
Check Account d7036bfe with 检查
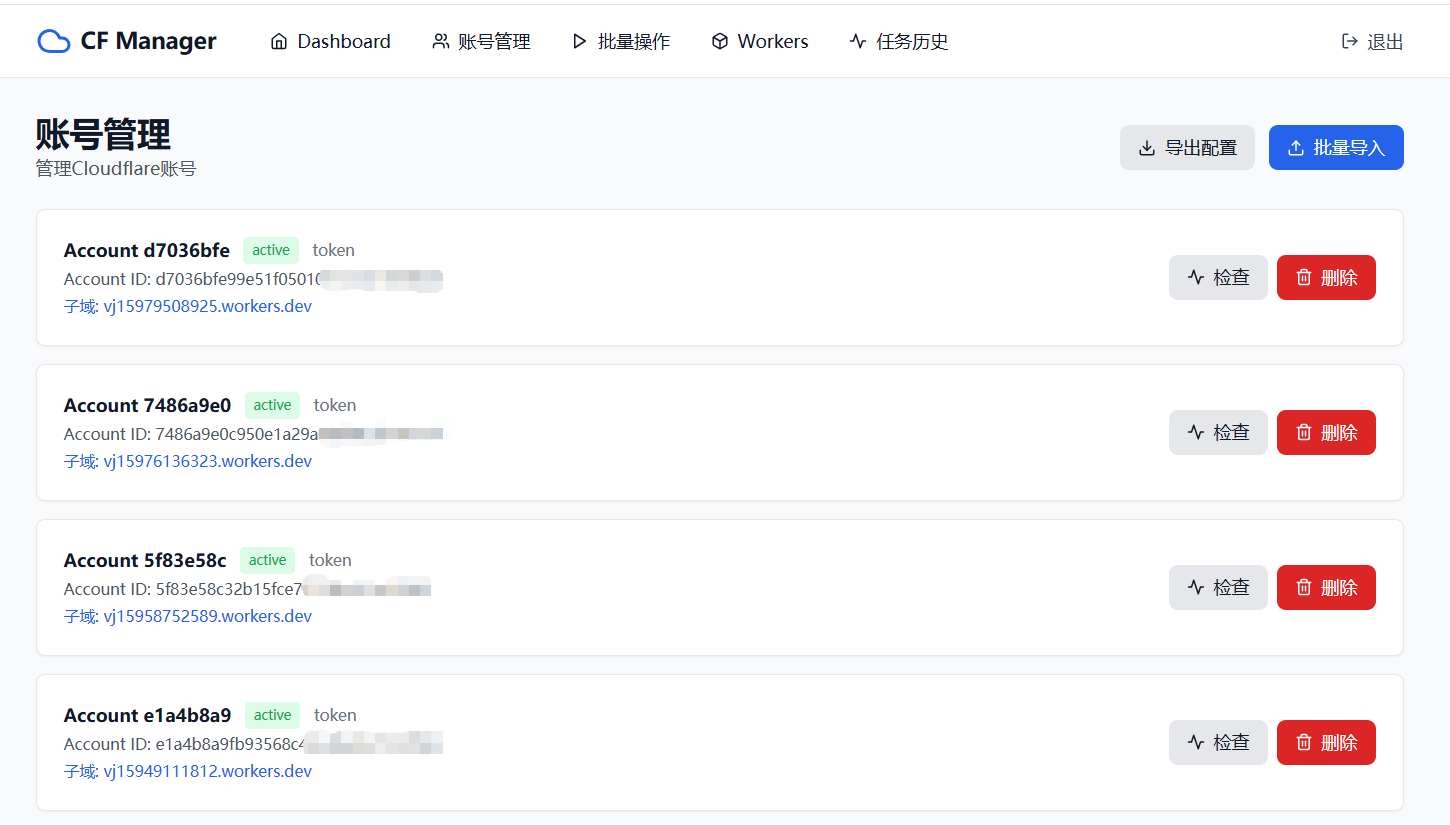[x=1218, y=277]
